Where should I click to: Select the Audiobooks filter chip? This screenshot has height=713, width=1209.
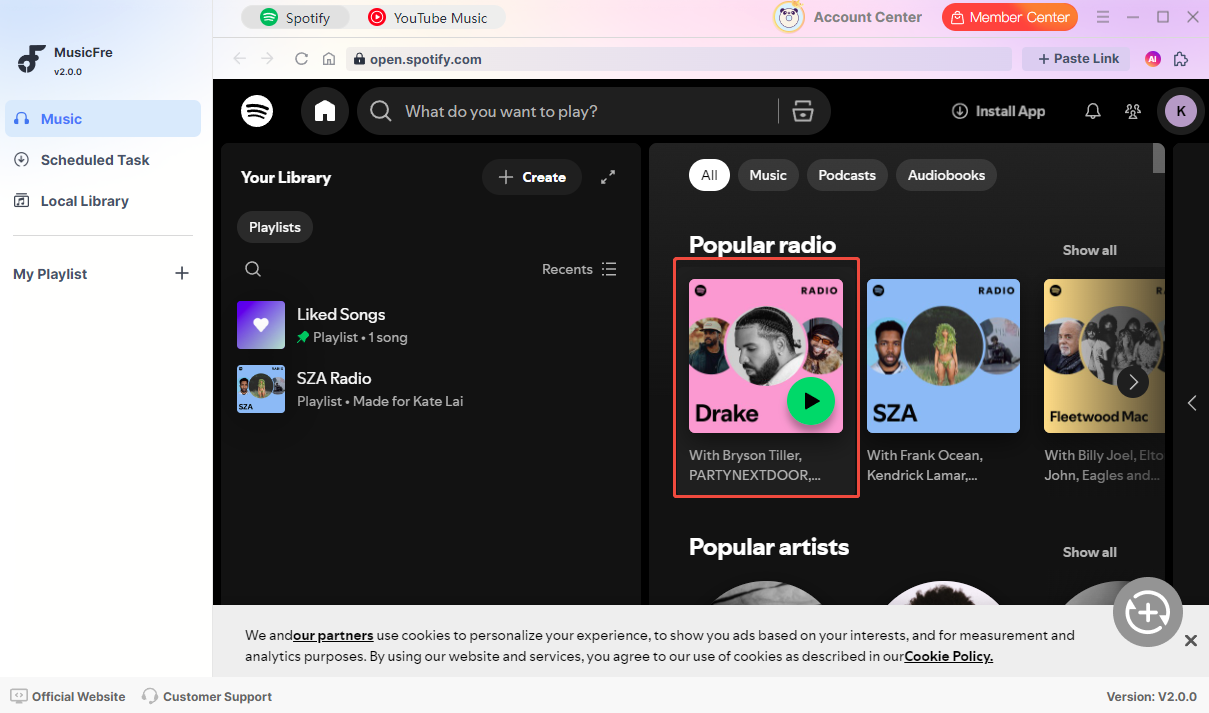point(946,175)
